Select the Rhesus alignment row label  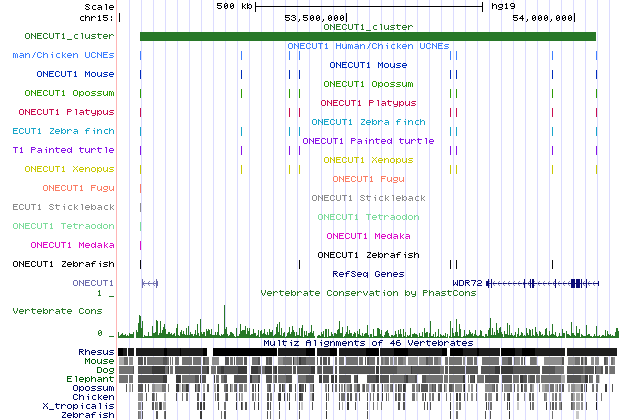(x=96, y=352)
